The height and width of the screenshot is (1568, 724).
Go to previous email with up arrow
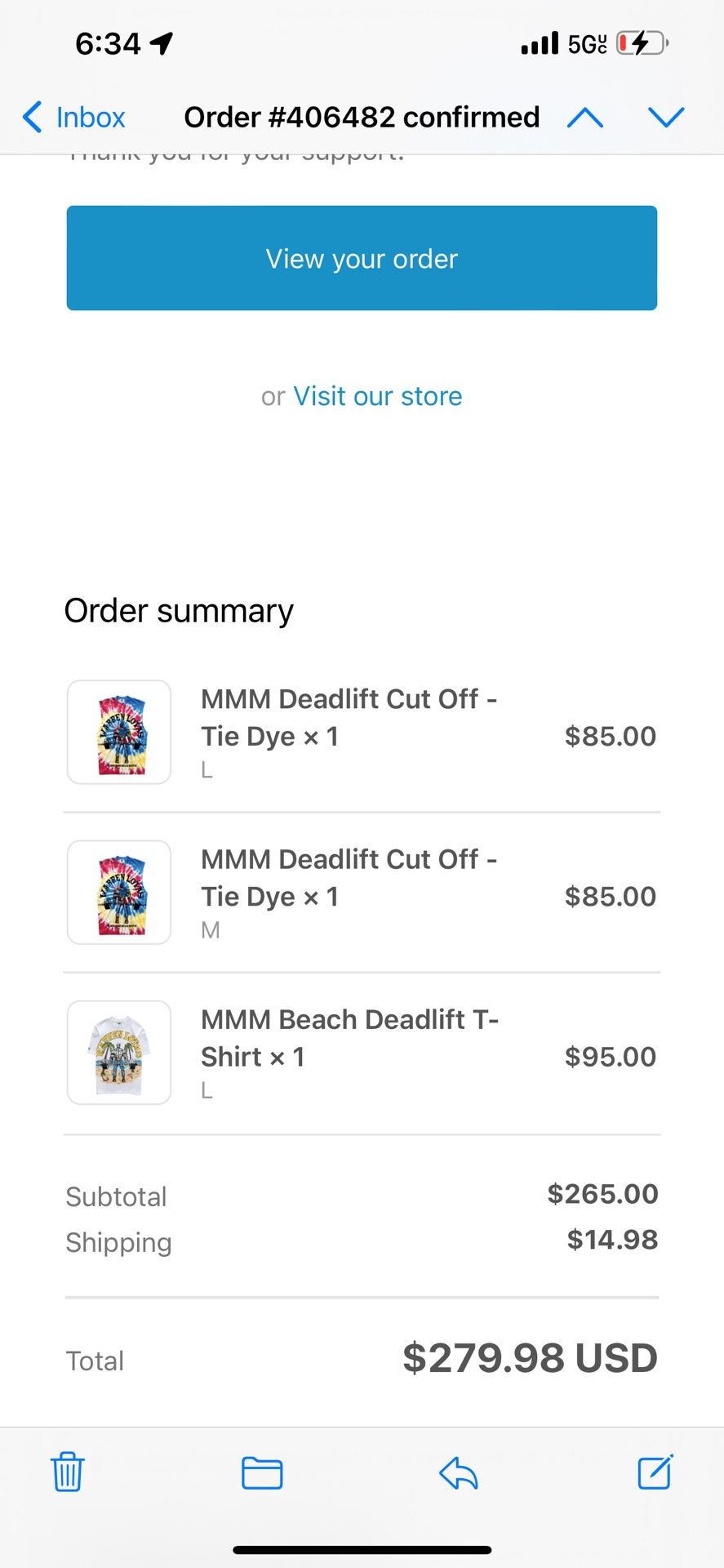(x=585, y=118)
